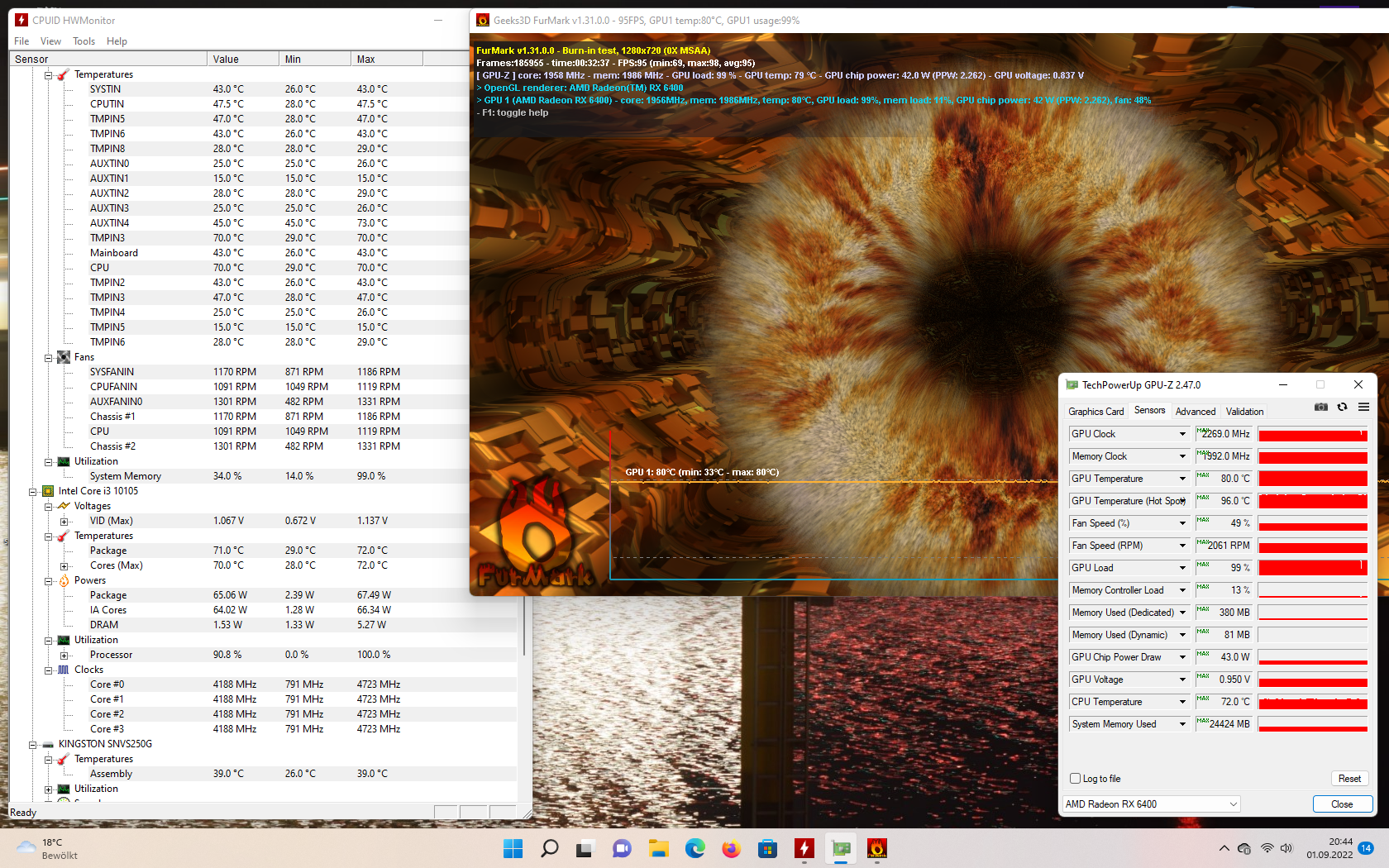1389x868 pixels.
Task: Expand the VID (Max) node
Action: pos(64,521)
